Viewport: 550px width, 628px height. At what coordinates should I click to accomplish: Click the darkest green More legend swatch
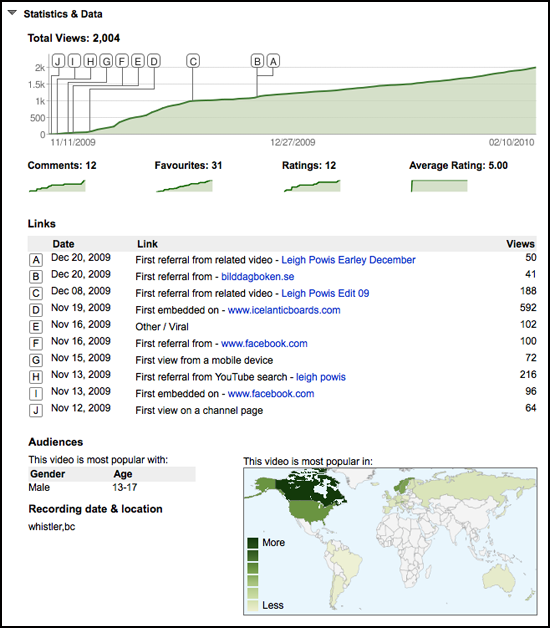pos(253,543)
